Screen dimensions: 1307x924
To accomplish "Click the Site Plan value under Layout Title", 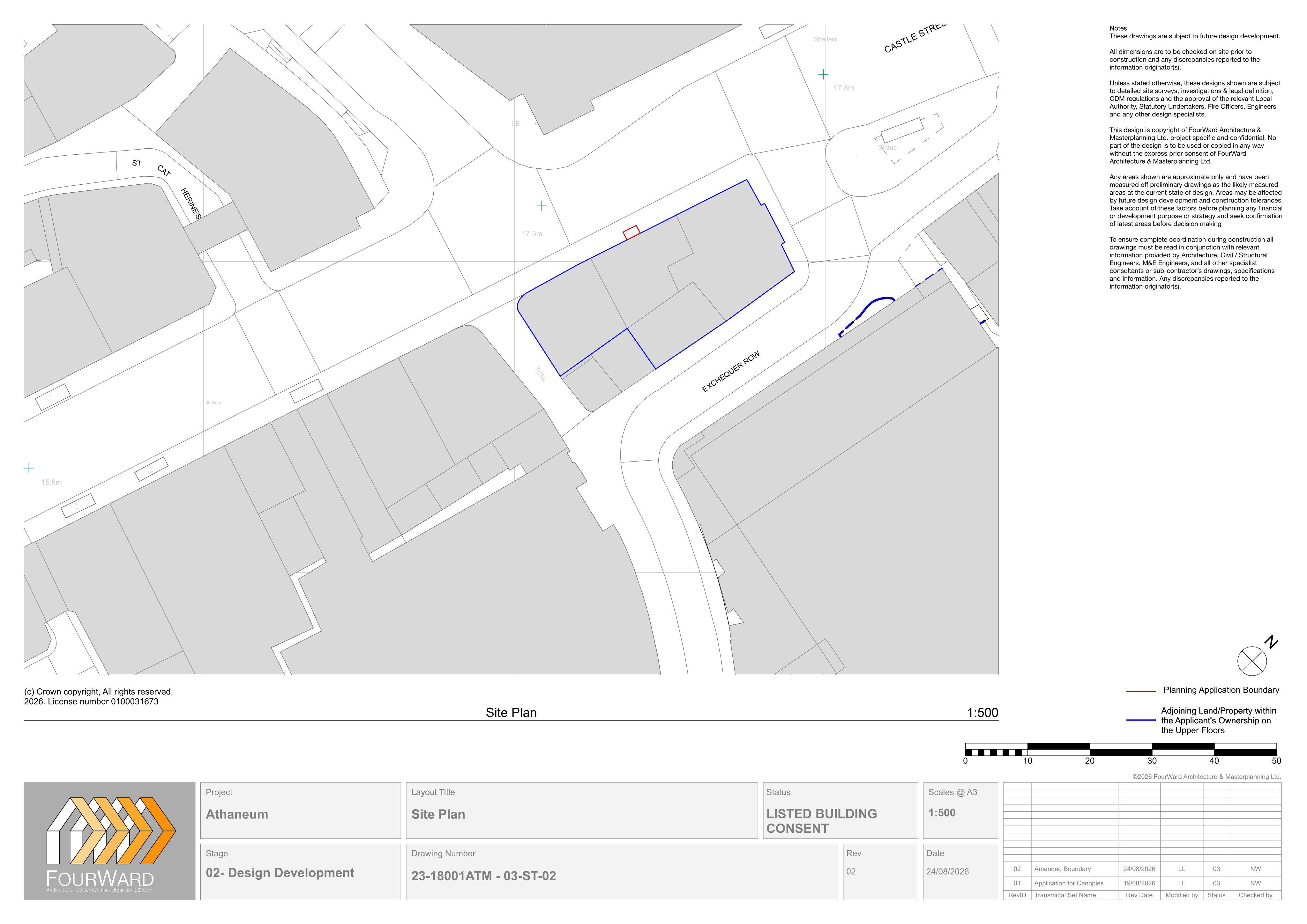I will (x=438, y=815).
